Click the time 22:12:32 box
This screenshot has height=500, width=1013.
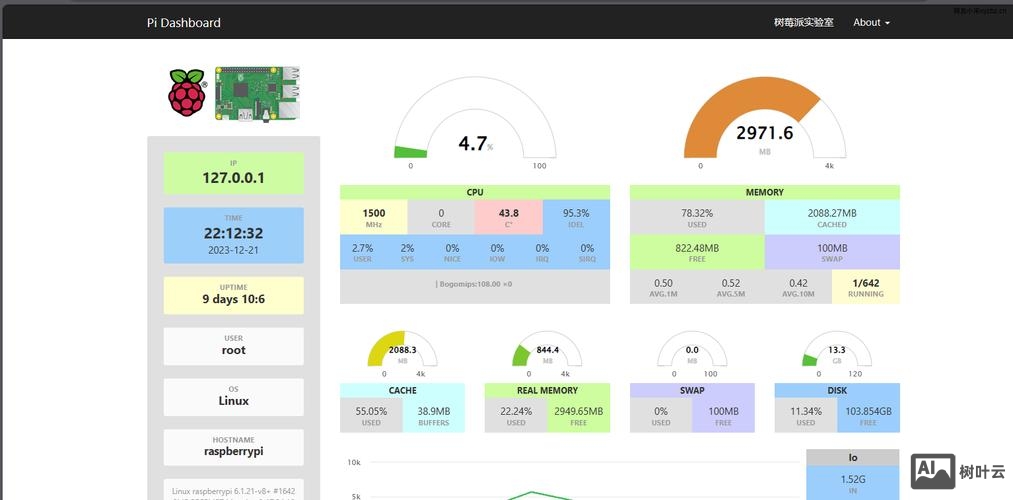(x=233, y=236)
